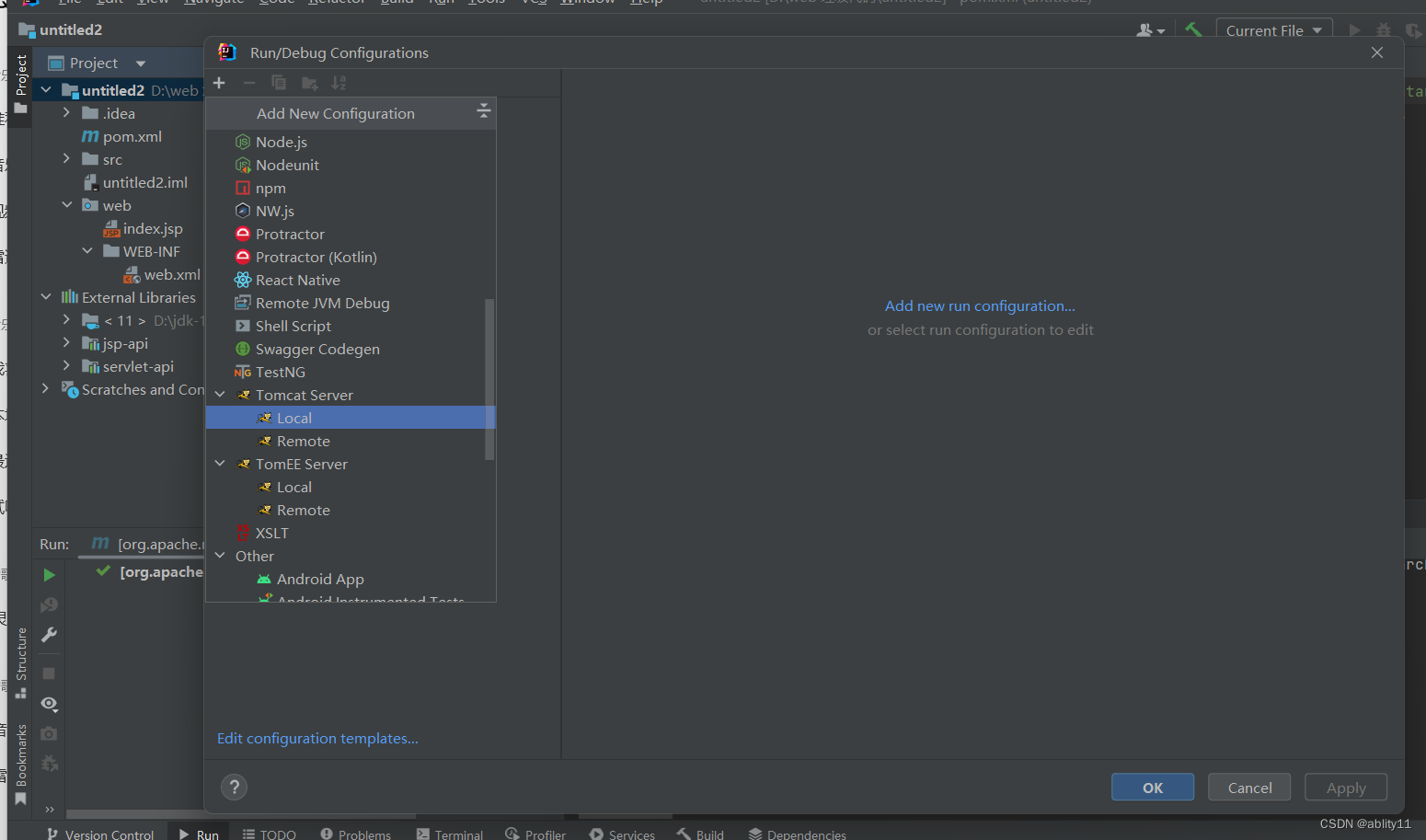Click the Apply button
The width and height of the screenshot is (1426, 840).
(1346, 788)
